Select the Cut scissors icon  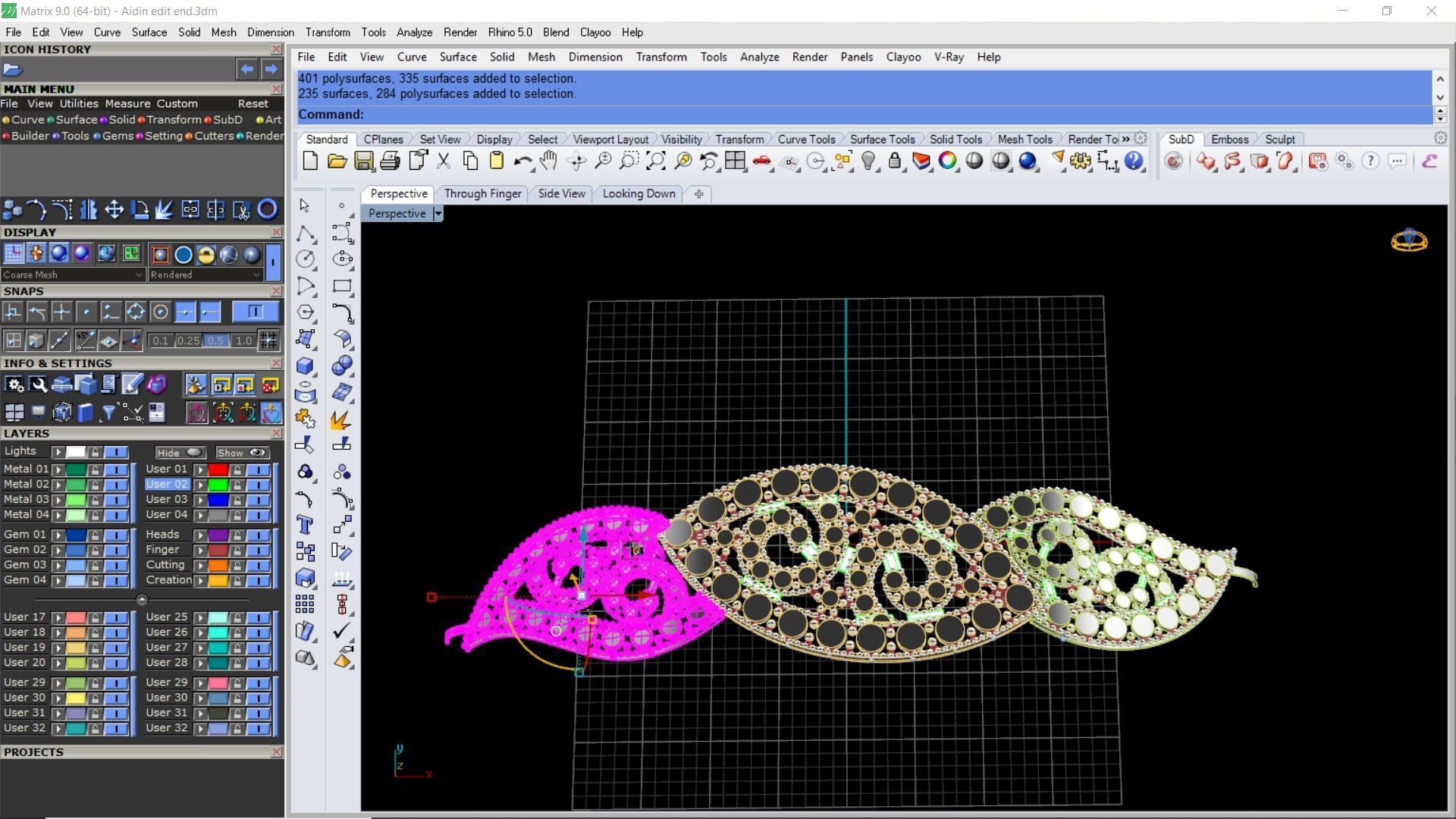pos(444,161)
